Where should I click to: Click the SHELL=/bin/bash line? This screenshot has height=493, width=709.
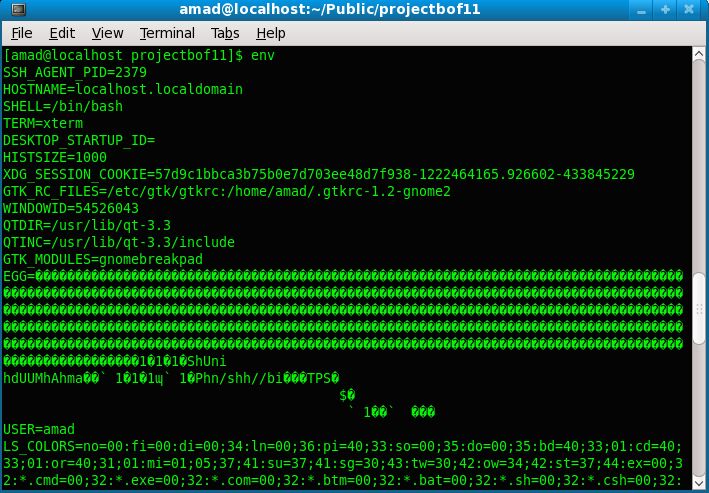pos(63,106)
